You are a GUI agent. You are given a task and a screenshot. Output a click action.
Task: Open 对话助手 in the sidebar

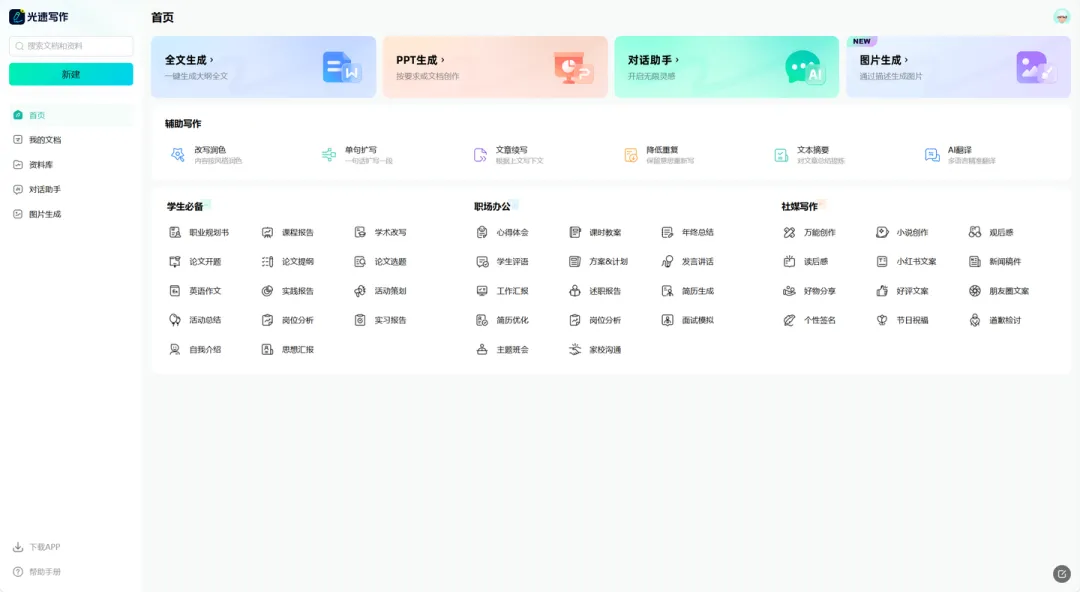(x=71, y=190)
